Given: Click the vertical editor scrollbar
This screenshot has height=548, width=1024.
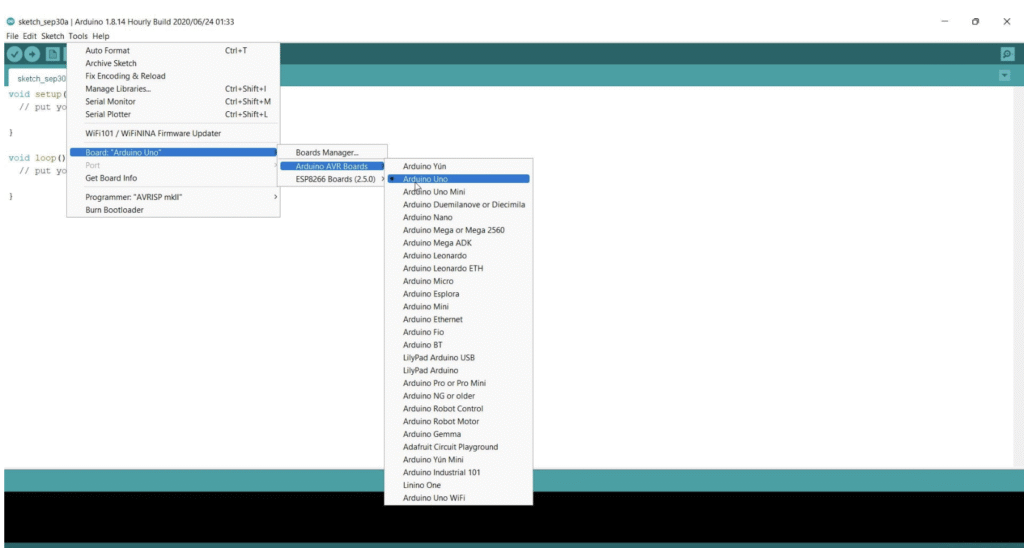Looking at the screenshot, I should tap(1018, 270).
